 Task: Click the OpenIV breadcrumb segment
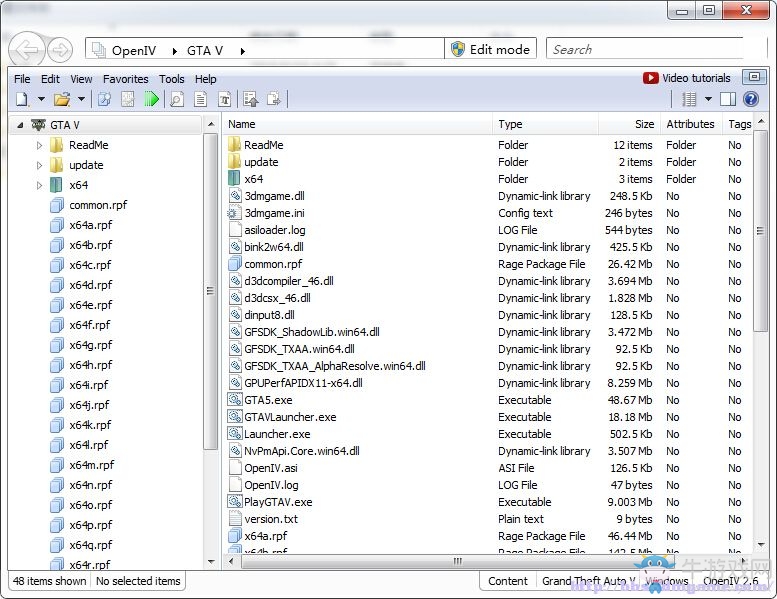click(134, 51)
